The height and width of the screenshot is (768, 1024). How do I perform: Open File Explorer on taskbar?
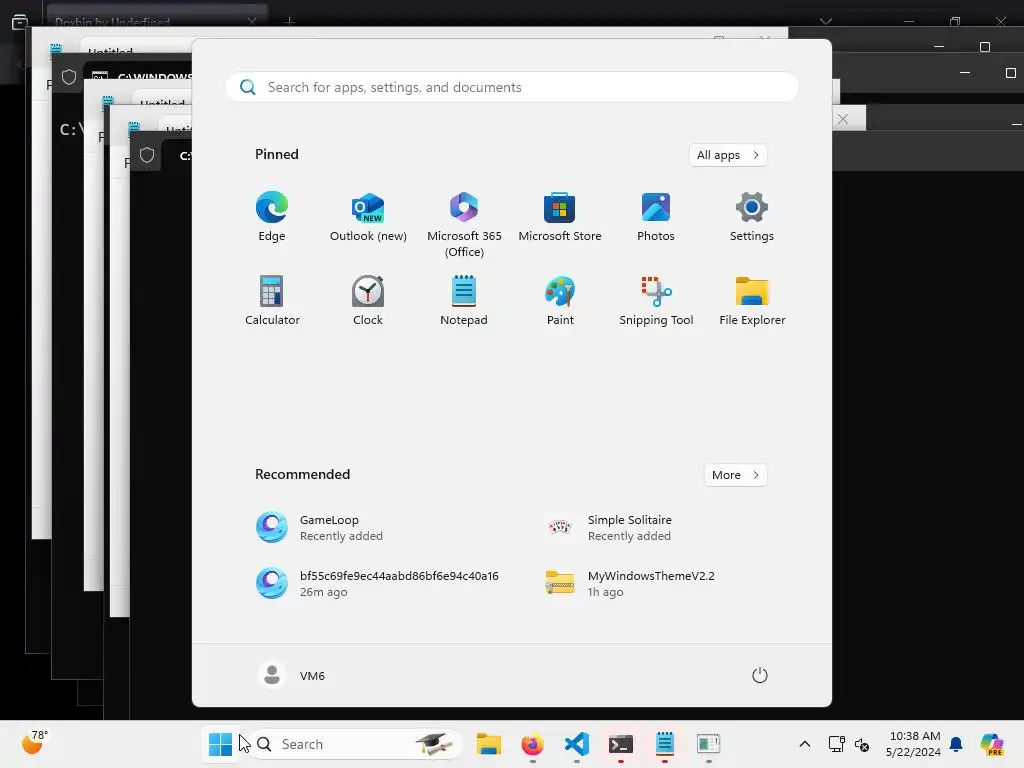coord(488,744)
